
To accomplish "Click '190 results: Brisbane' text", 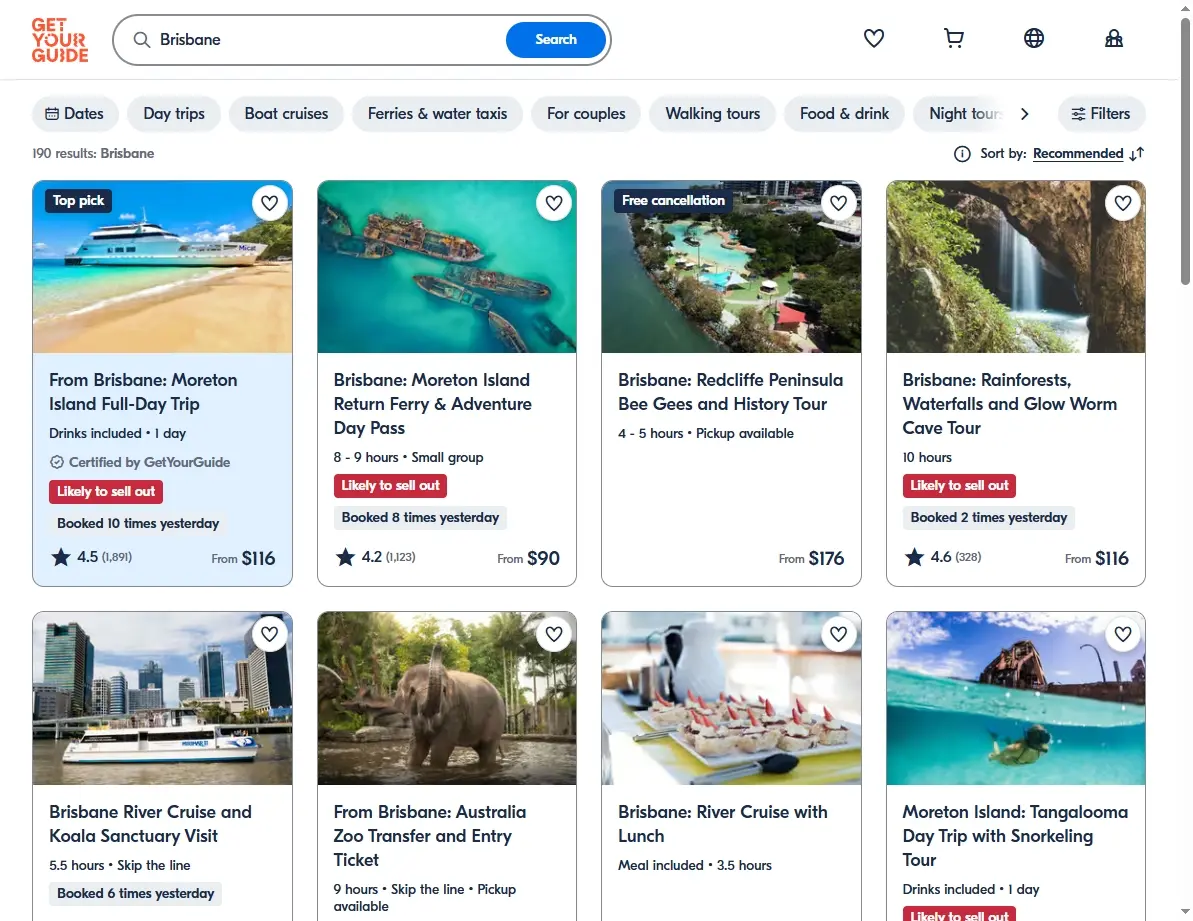I will (93, 154).
